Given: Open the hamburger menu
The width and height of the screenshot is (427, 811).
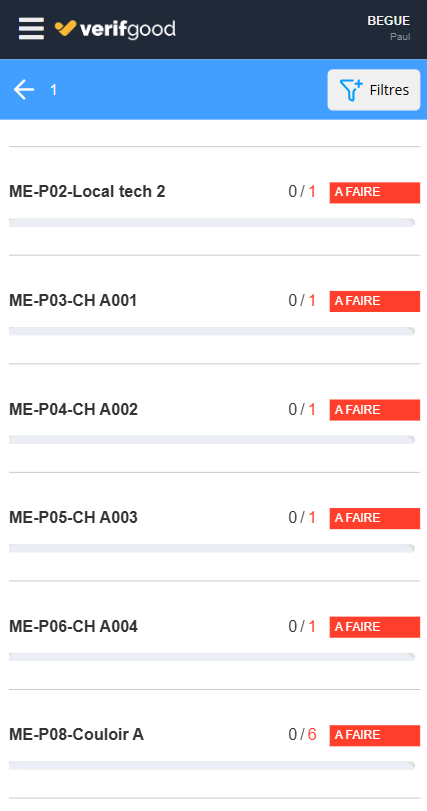Looking at the screenshot, I should coord(31,28).
